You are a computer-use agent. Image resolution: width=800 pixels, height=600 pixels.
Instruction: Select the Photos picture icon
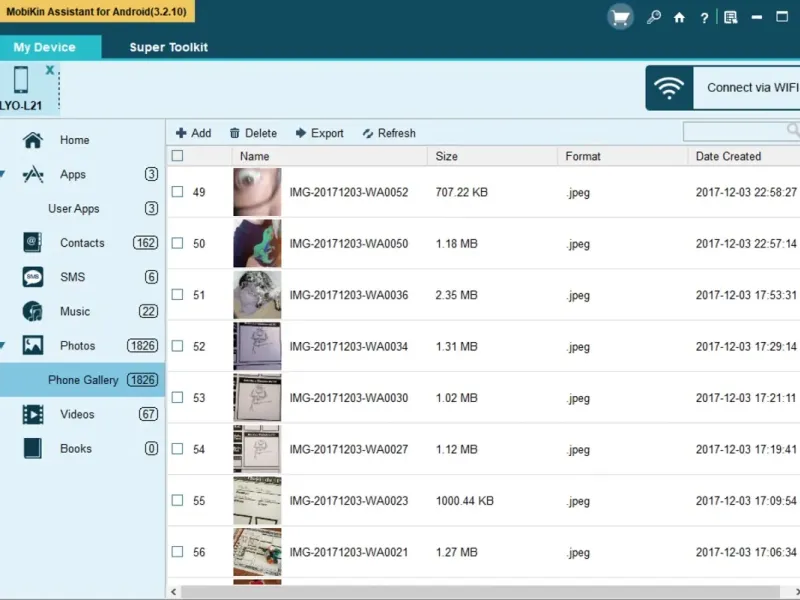click(33, 345)
